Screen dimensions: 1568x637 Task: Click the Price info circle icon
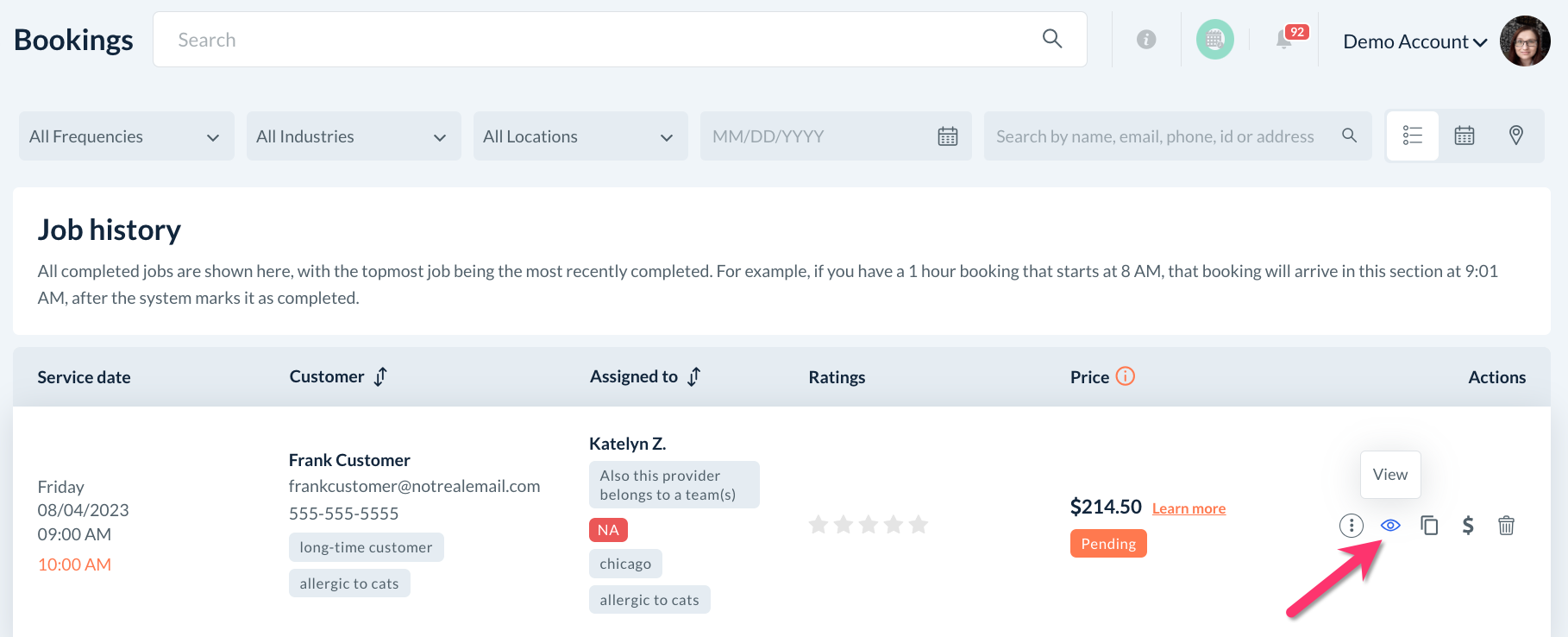coord(1126,376)
